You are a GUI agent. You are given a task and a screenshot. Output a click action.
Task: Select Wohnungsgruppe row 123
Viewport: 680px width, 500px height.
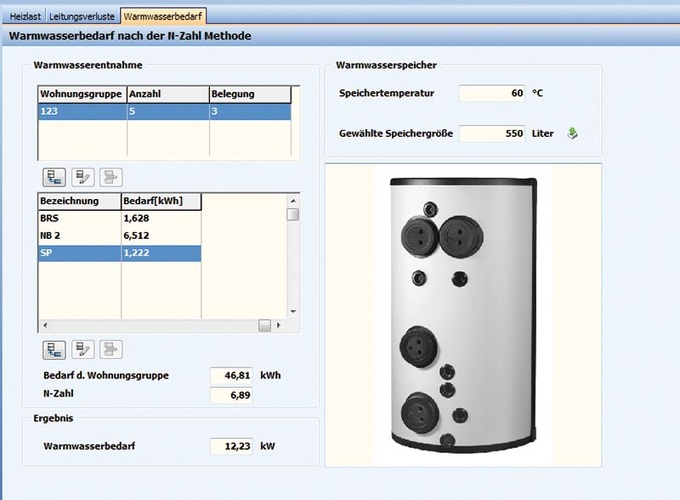click(x=164, y=111)
